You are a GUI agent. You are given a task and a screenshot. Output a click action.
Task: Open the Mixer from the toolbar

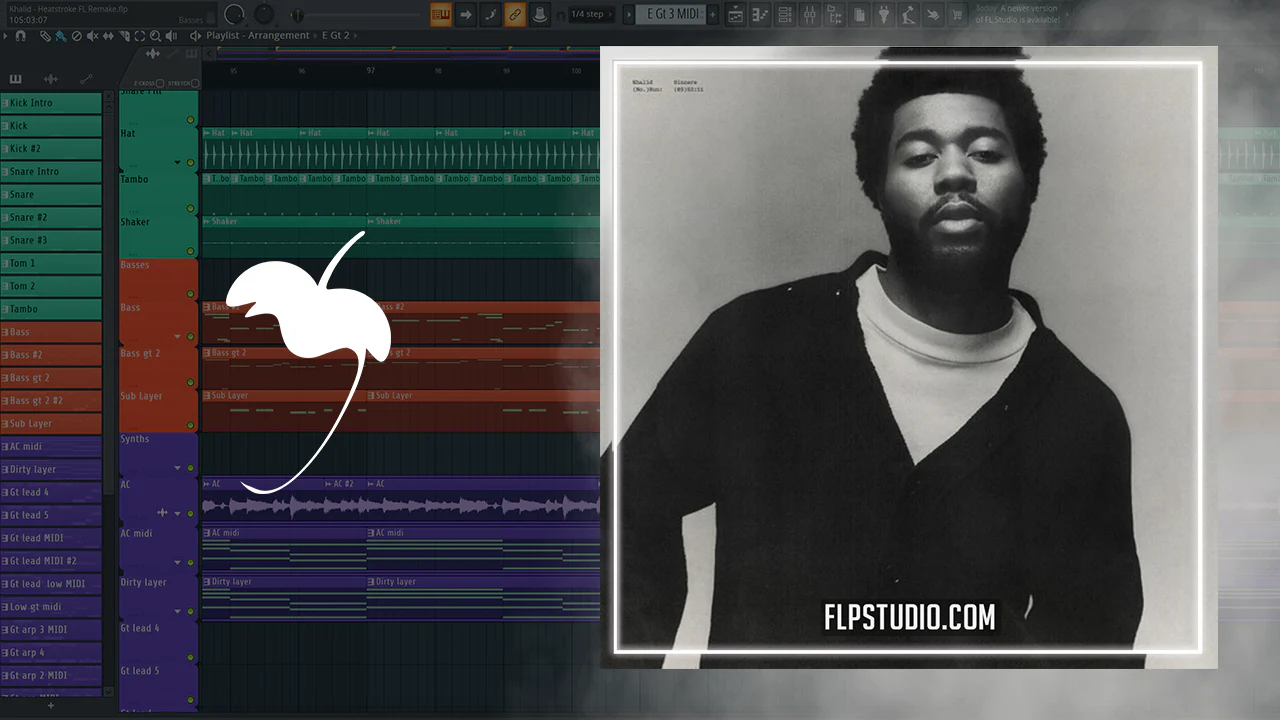810,14
